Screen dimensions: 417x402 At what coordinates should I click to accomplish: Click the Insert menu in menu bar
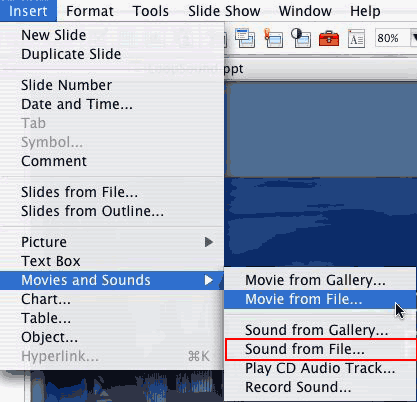pos(28,11)
